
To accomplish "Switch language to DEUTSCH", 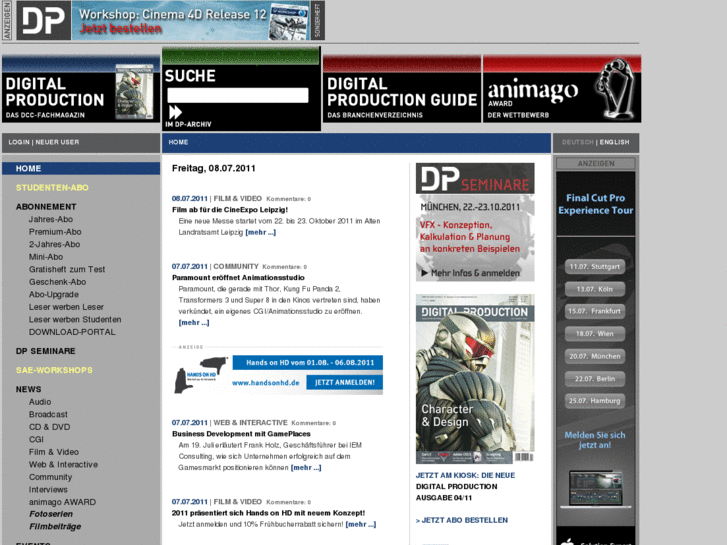I will 578,142.
